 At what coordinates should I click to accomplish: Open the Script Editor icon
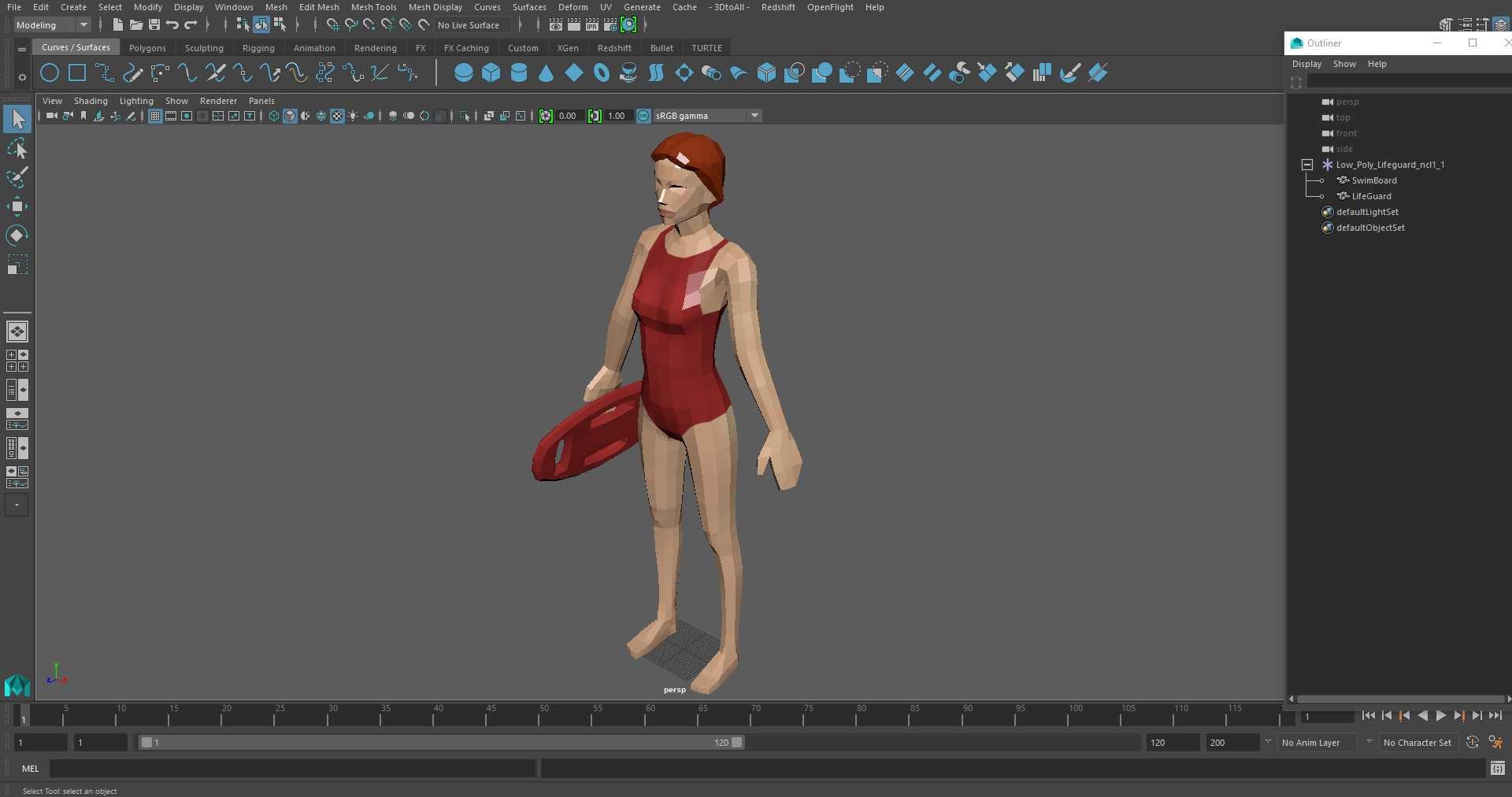[1498, 768]
